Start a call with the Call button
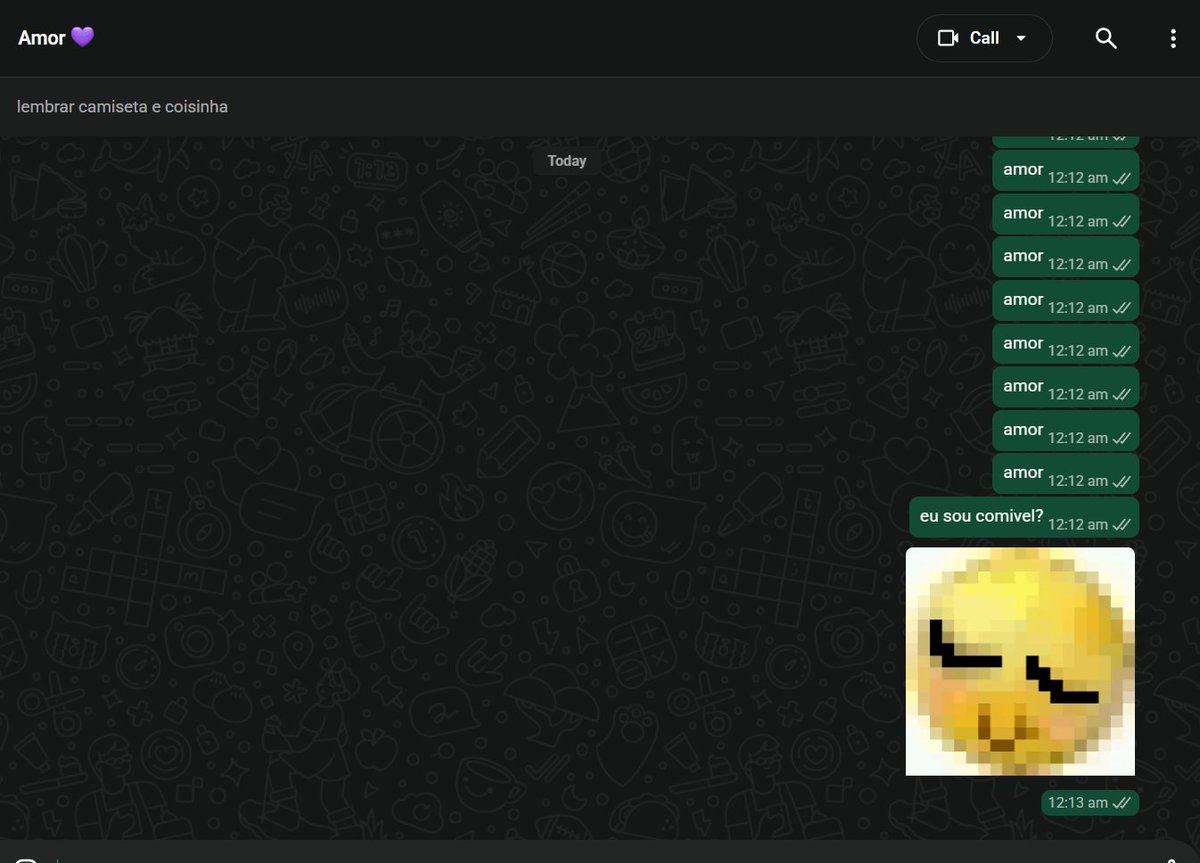1200x863 pixels. tap(984, 38)
